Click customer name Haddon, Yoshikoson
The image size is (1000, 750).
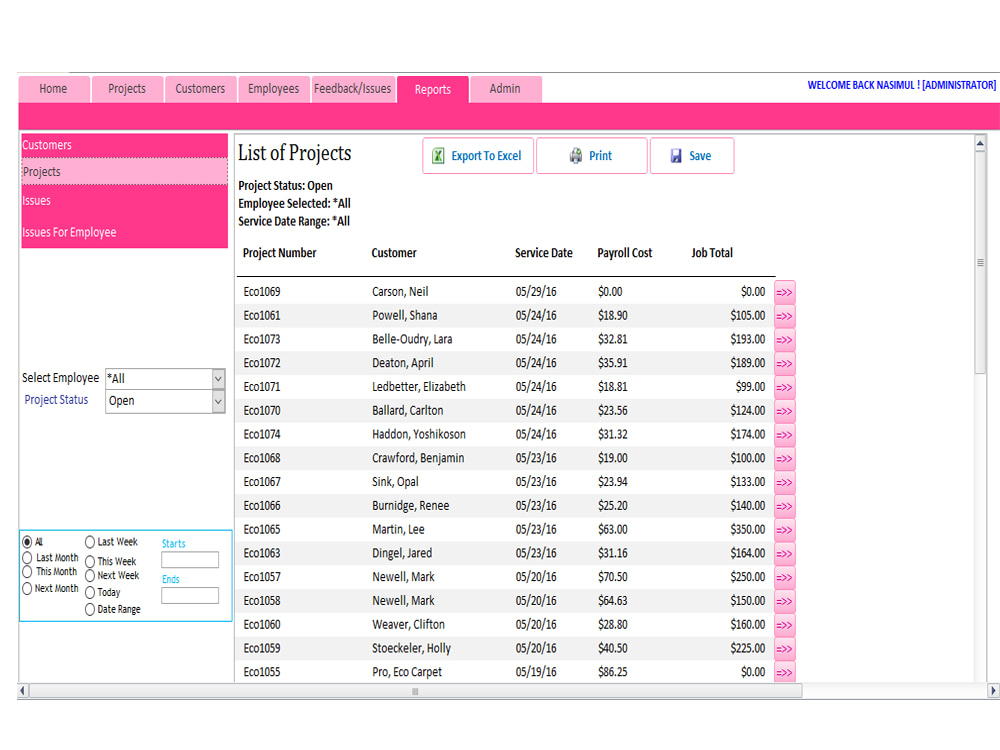(x=418, y=434)
